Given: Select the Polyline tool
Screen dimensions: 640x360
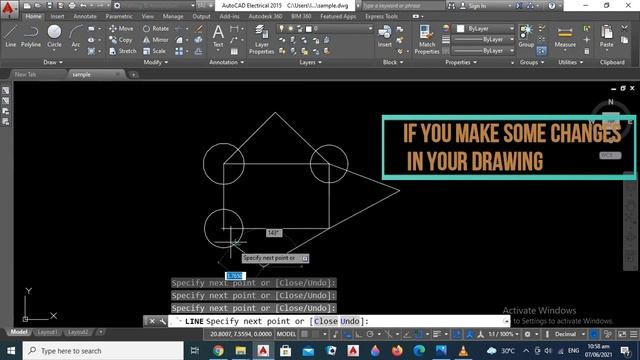Looking at the screenshot, I should point(31,36).
